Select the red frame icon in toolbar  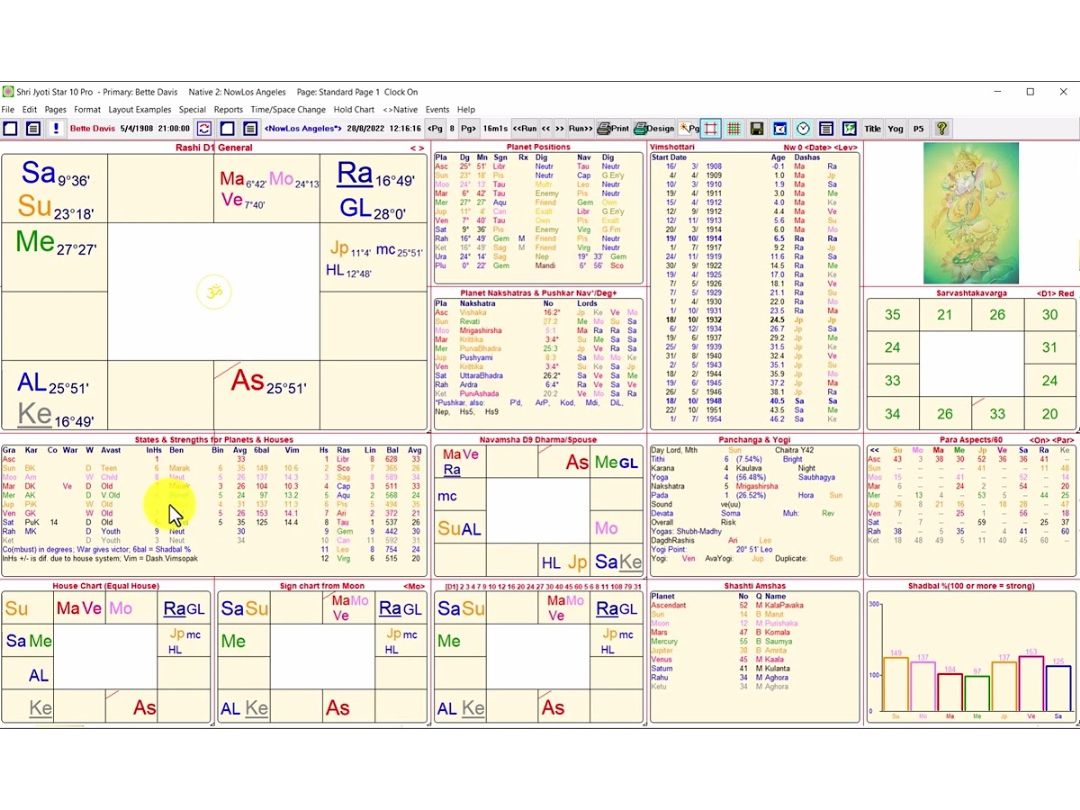711,129
